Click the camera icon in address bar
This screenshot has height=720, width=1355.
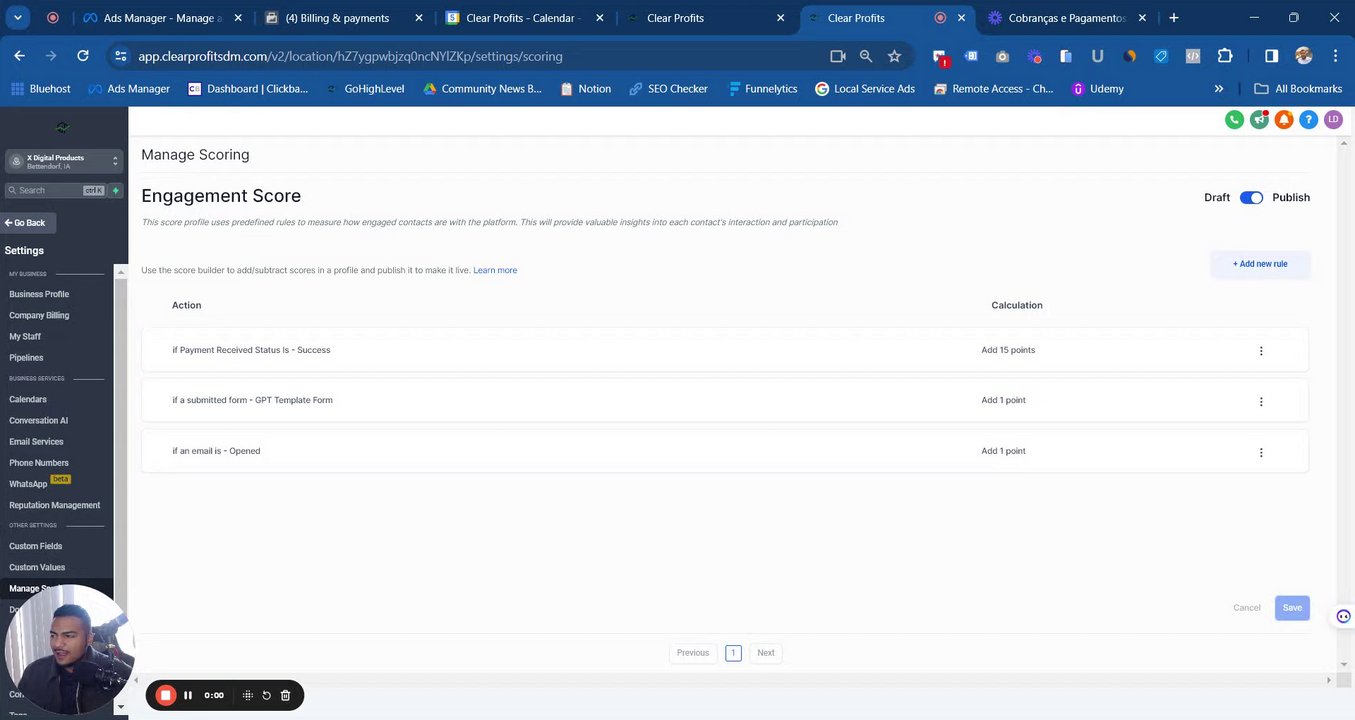coord(838,56)
